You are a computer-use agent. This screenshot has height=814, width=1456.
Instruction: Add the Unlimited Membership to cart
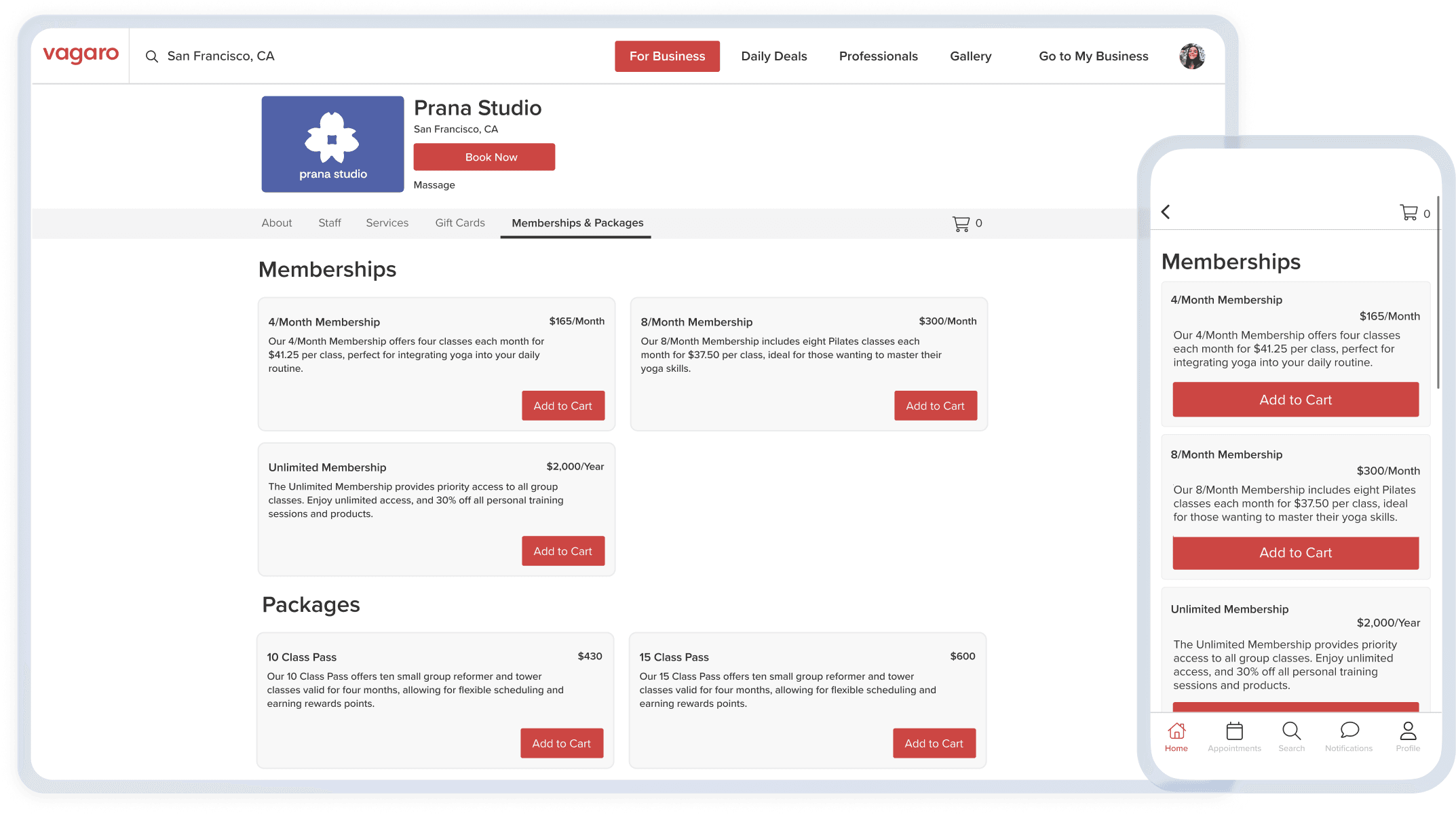562,551
